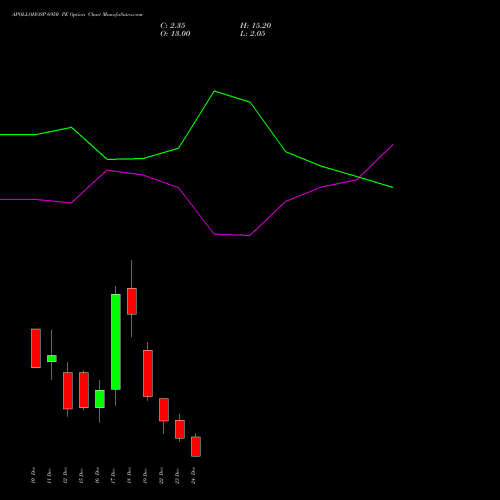Click the '22 Dec' date label
Image resolution: width=500 pixels, height=500 pixels.
tap(161, 475)
